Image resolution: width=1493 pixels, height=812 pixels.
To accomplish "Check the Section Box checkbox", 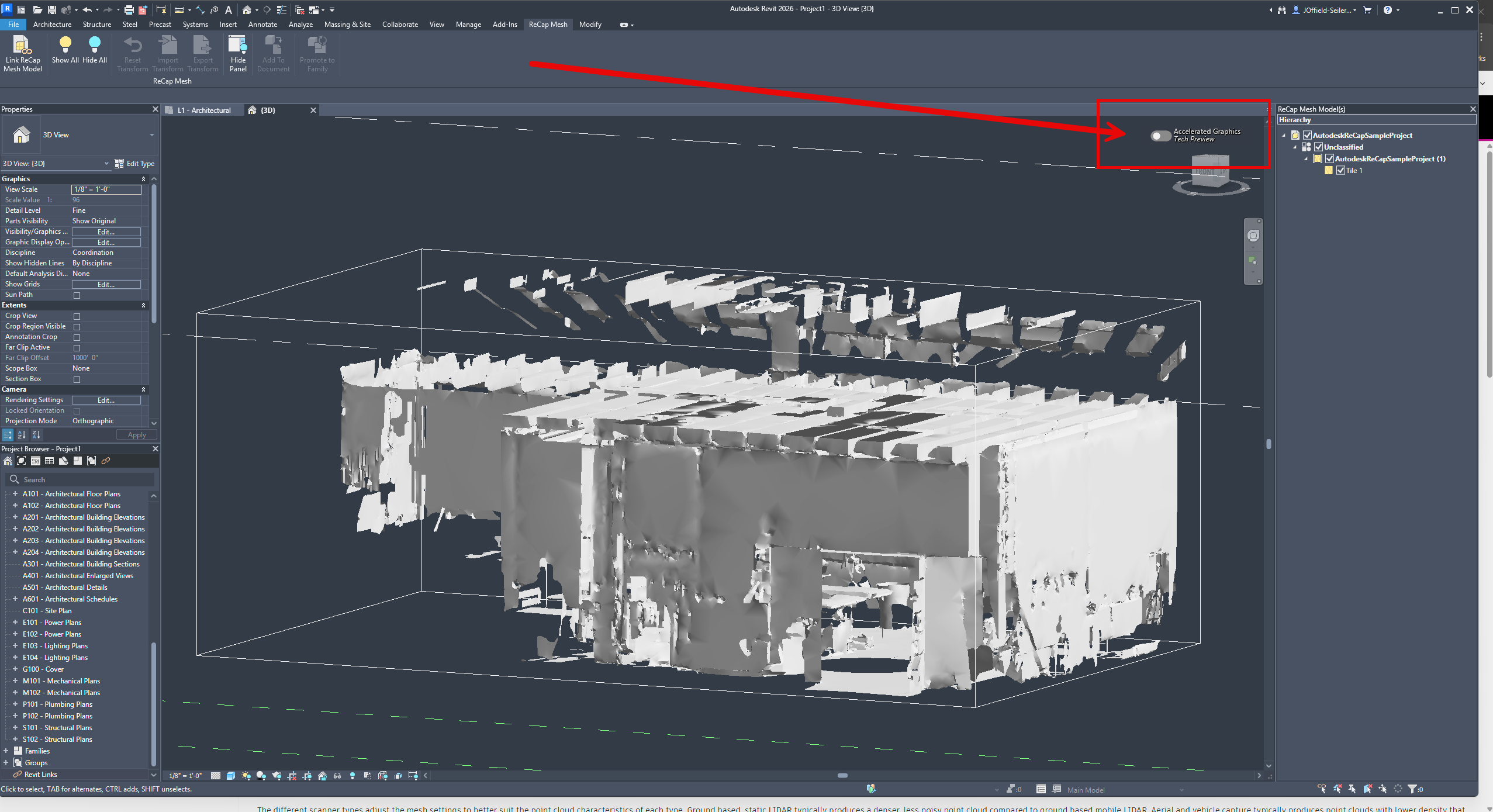I will [77, 379].
